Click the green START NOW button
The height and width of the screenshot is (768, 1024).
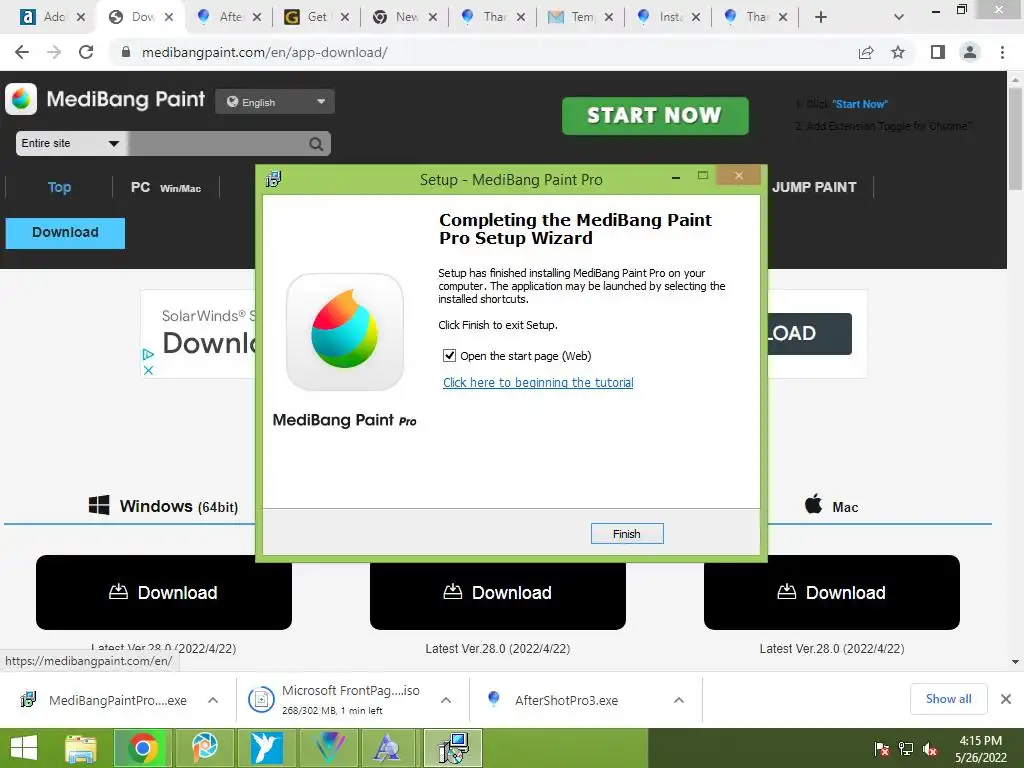(x=655, y=116)
